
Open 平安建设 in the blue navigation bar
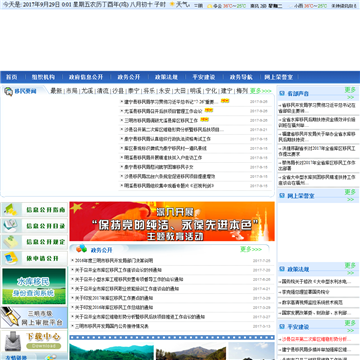pyautogui.click(x=204, y=77)
